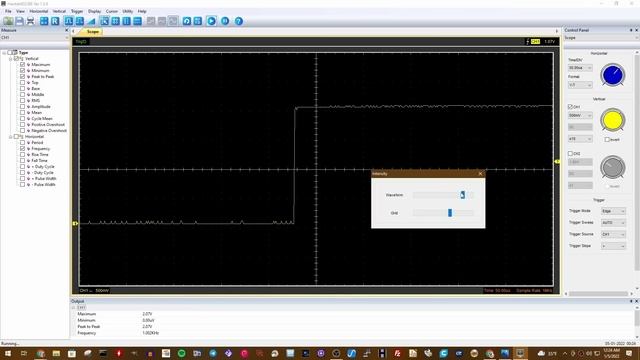
Task: Toggle the Minimum measurement checkbox
Action: (x=22, y=71)
